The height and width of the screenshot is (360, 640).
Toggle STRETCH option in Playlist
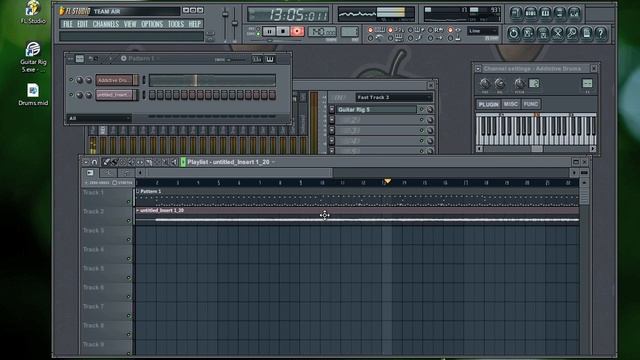[122, 183]
